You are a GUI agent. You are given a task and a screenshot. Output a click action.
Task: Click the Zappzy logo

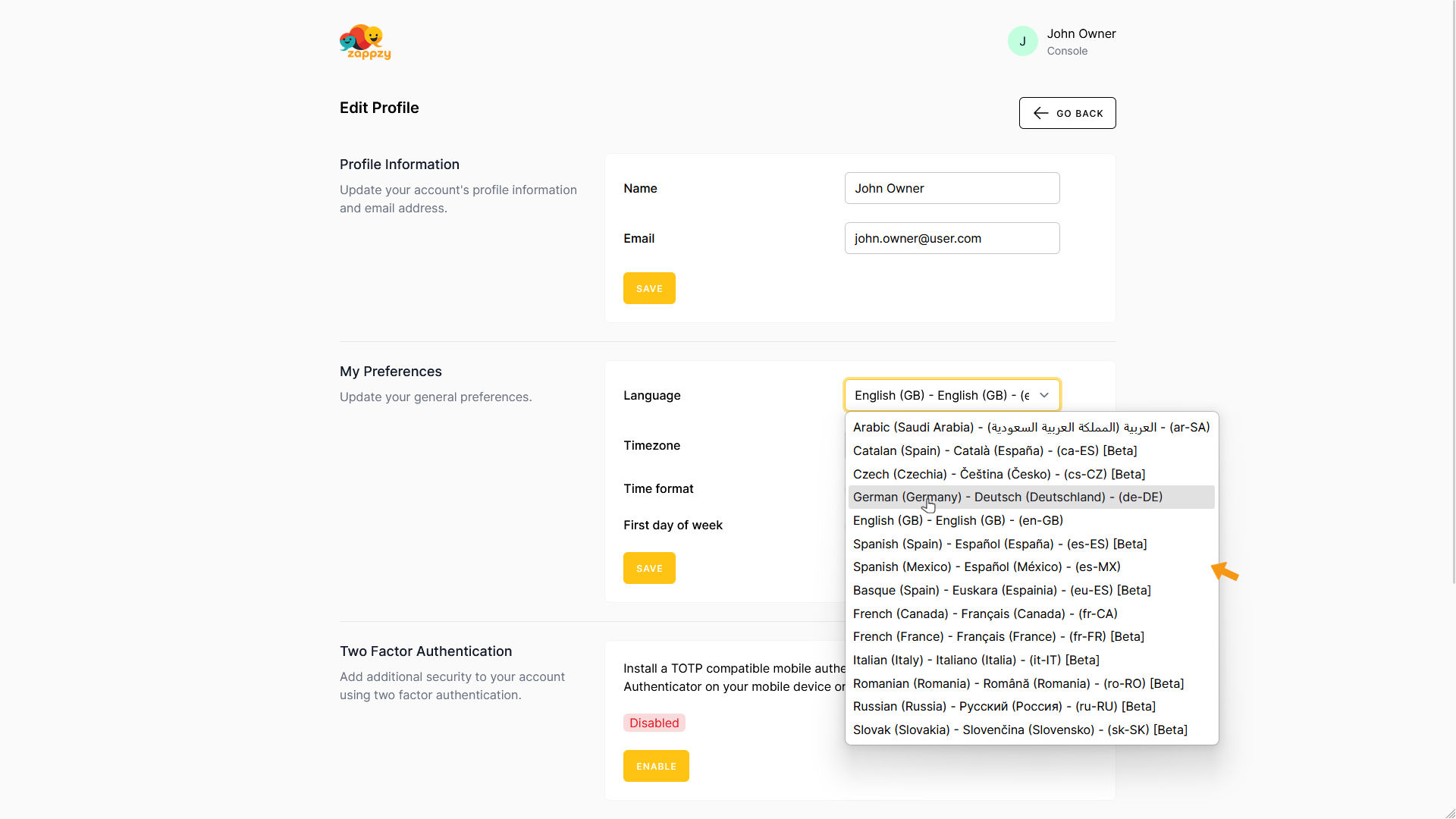365,42
